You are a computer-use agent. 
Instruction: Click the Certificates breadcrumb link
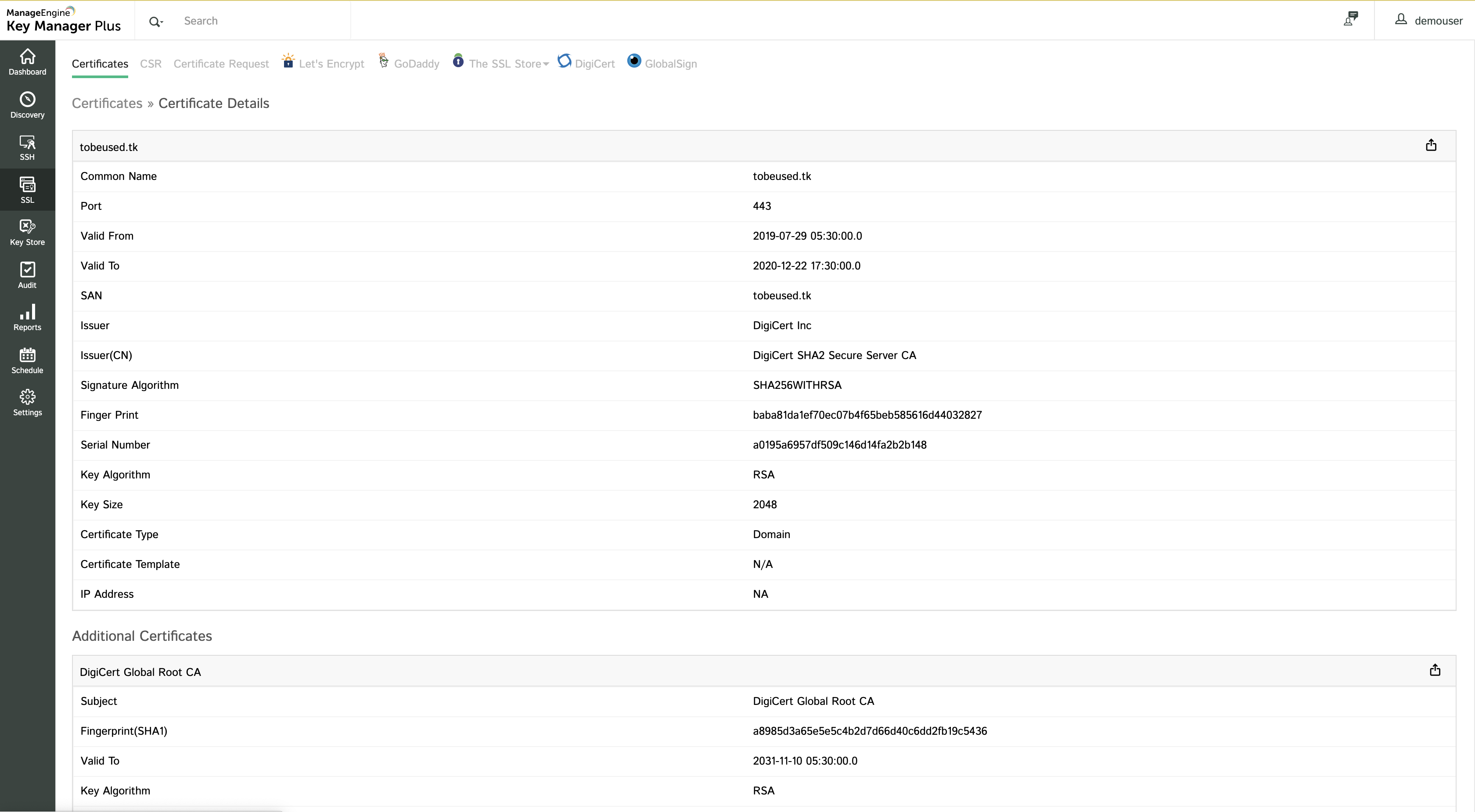click(107, 103)
